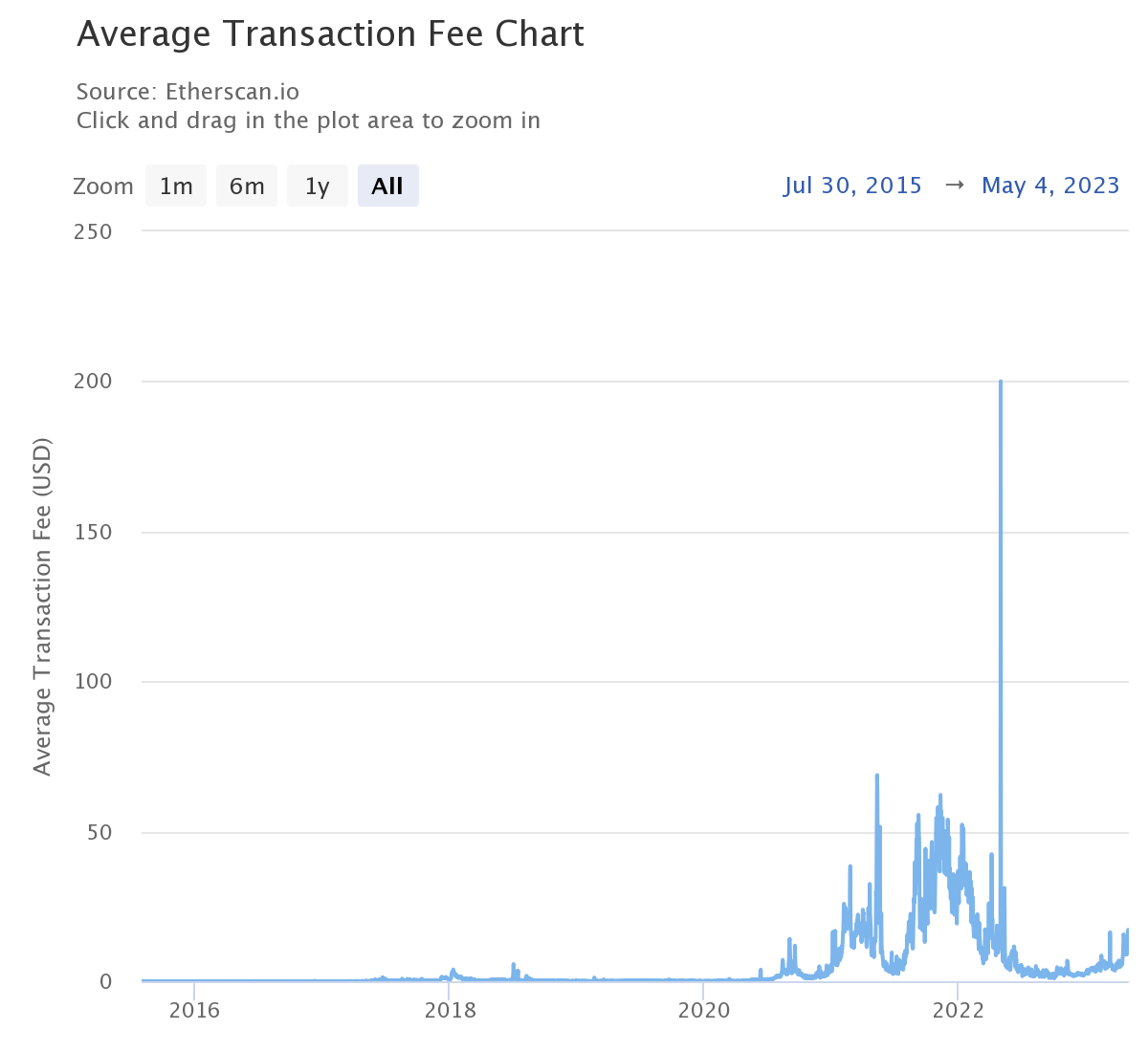
Task: Select the 2018 x-axis tick label
Action: (x=450, y=1011)
